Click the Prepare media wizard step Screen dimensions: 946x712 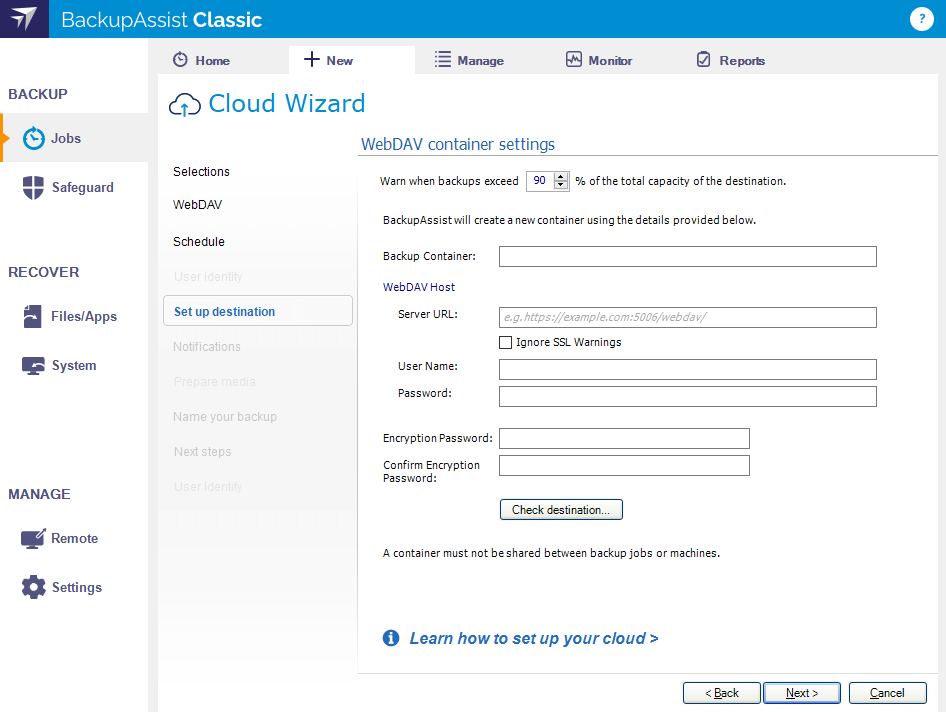215,381
